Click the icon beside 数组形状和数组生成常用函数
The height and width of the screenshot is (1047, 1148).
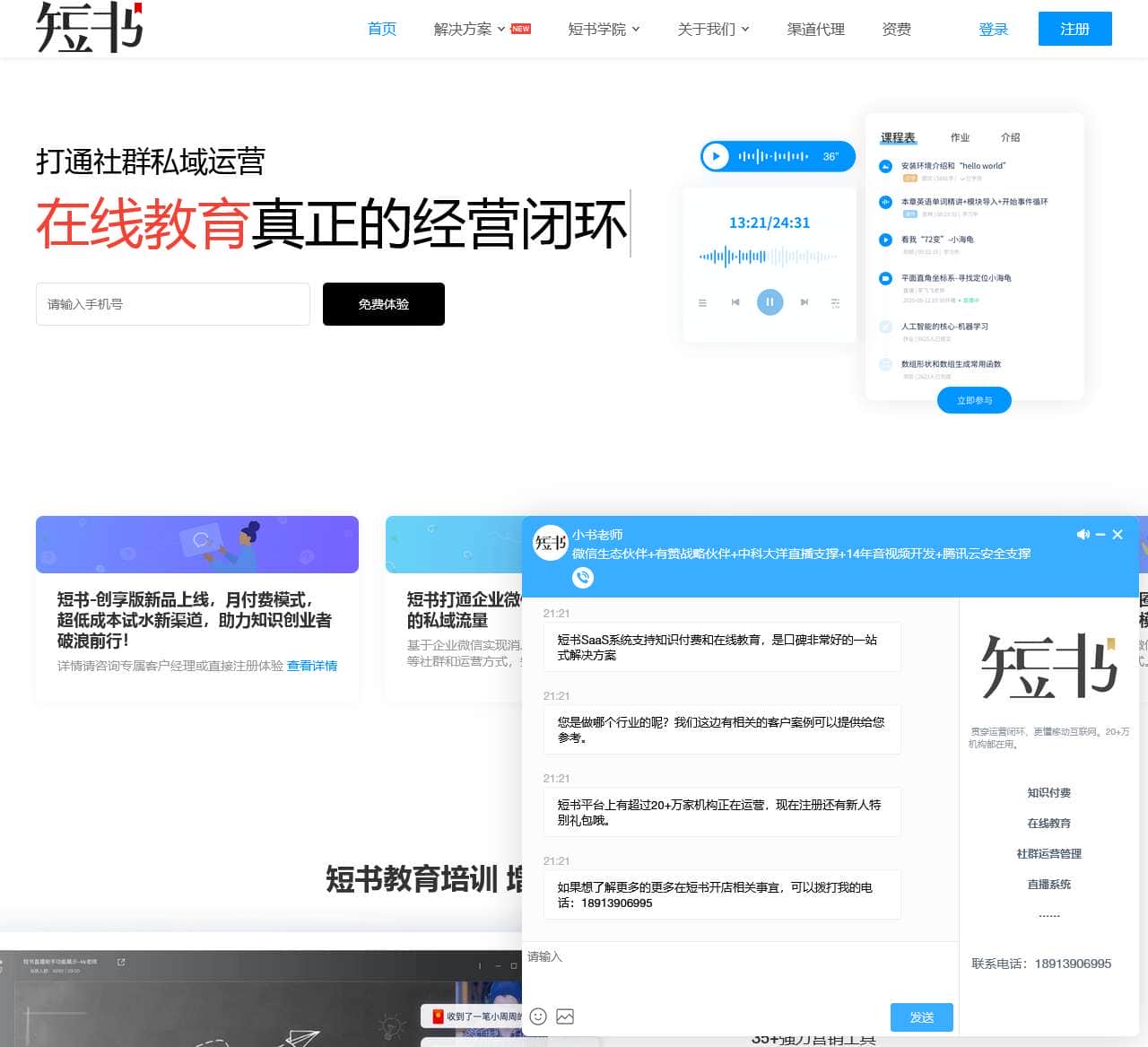[885, 364]
